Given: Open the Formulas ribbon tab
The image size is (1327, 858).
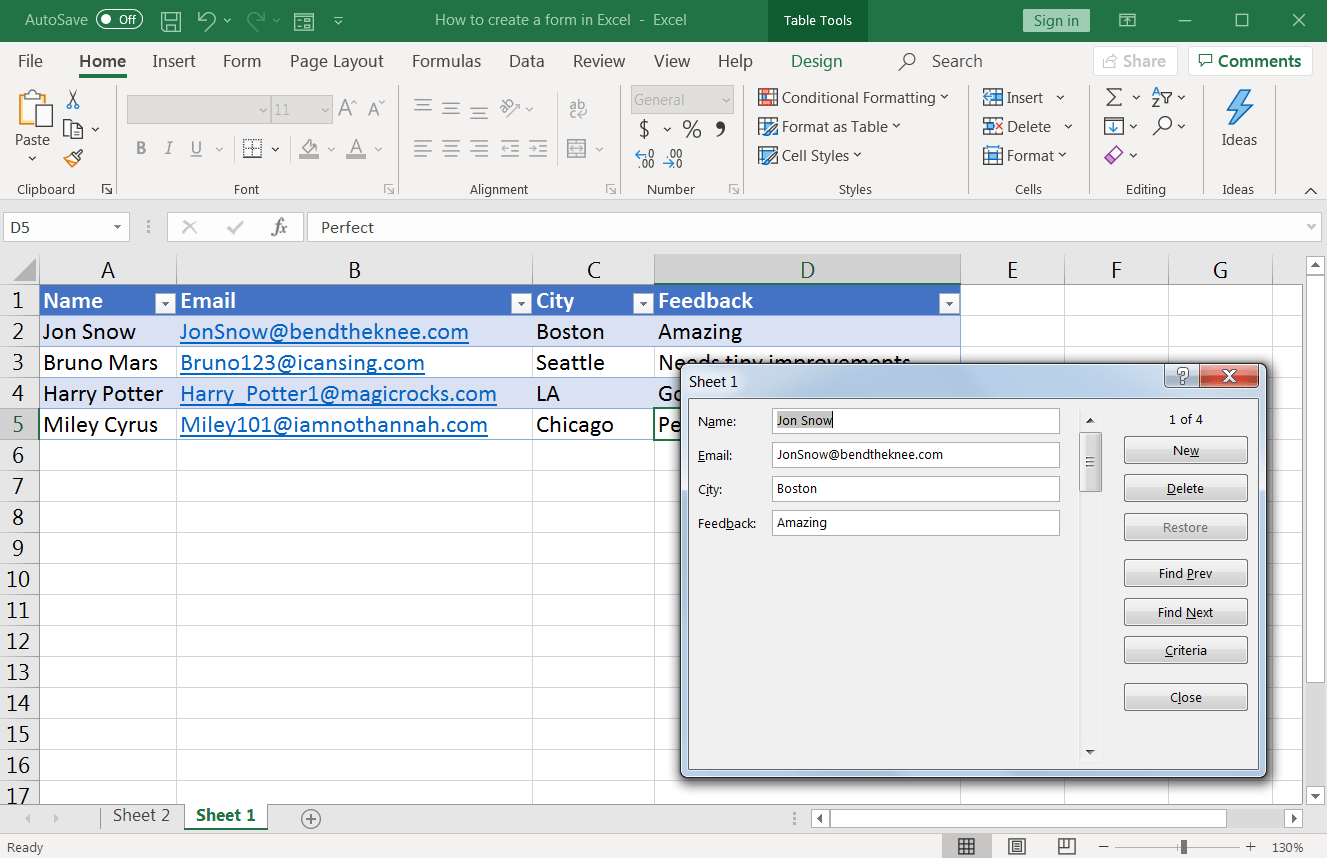Looking at the screenshot, I should [446, 61].
